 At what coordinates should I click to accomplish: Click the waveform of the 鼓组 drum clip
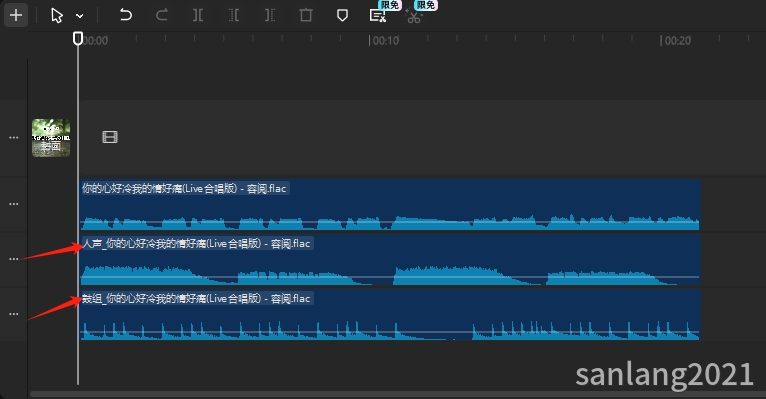[390, 330]
